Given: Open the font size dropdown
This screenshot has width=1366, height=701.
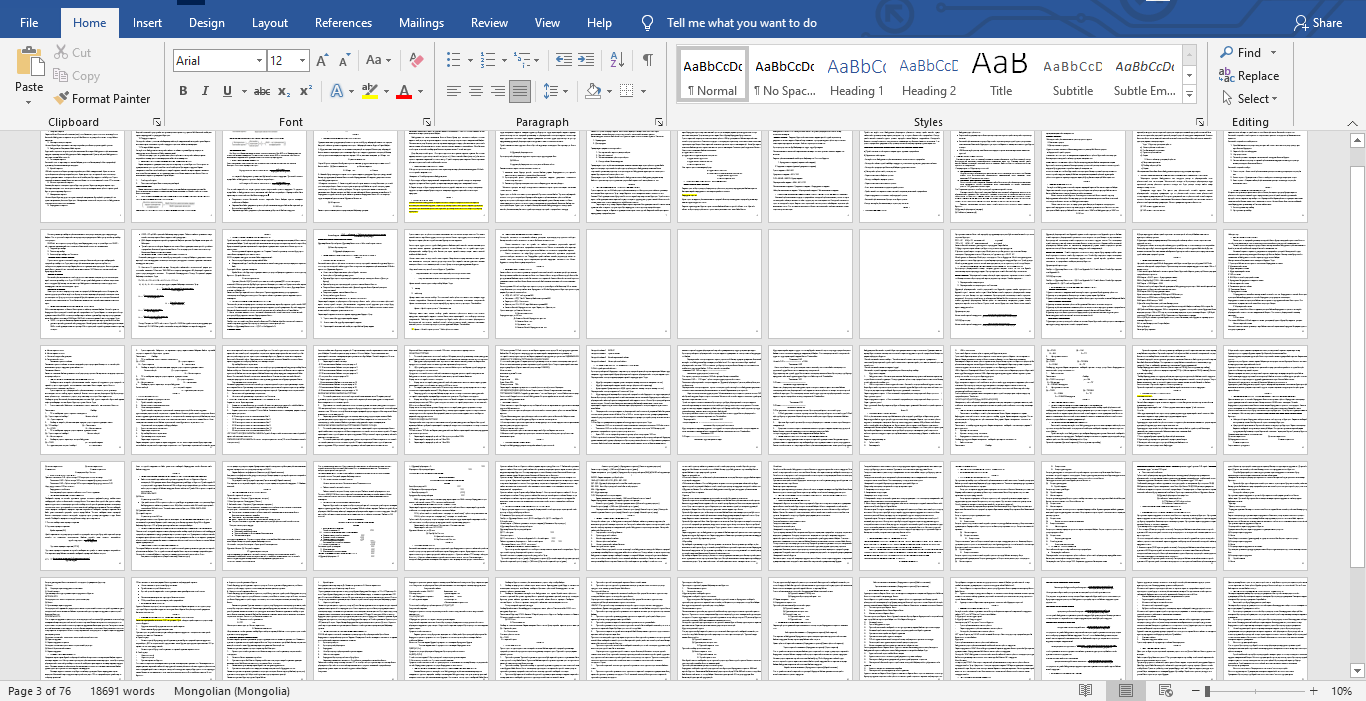Looking at the screenshot, I should [303, 61].
